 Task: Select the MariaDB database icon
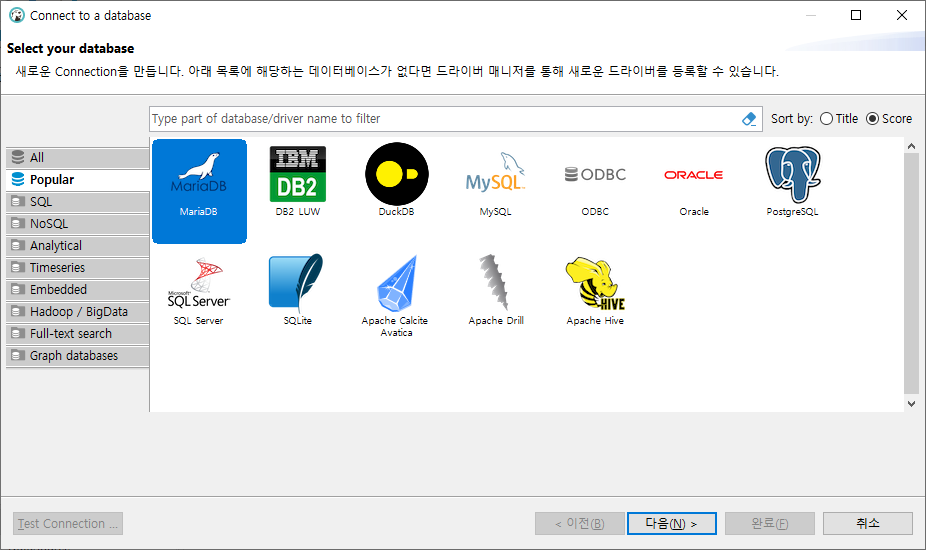click(x=199, y=191)
